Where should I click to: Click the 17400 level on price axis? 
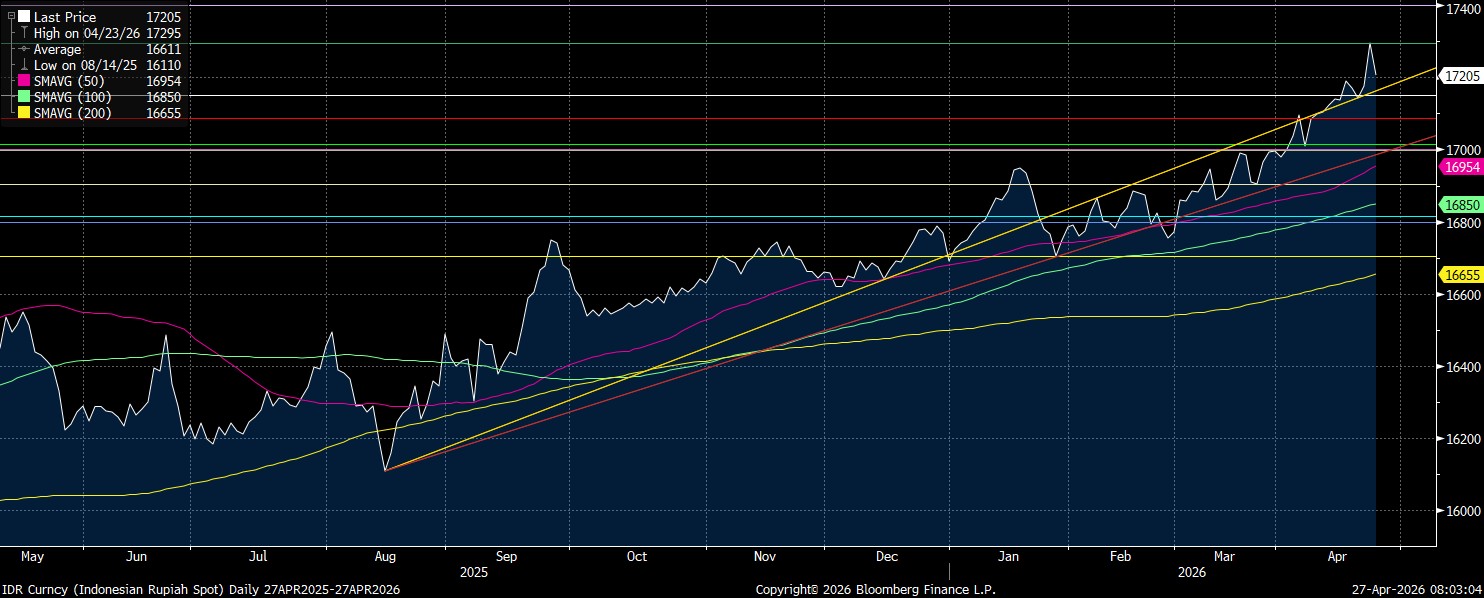pos(1458,7)
